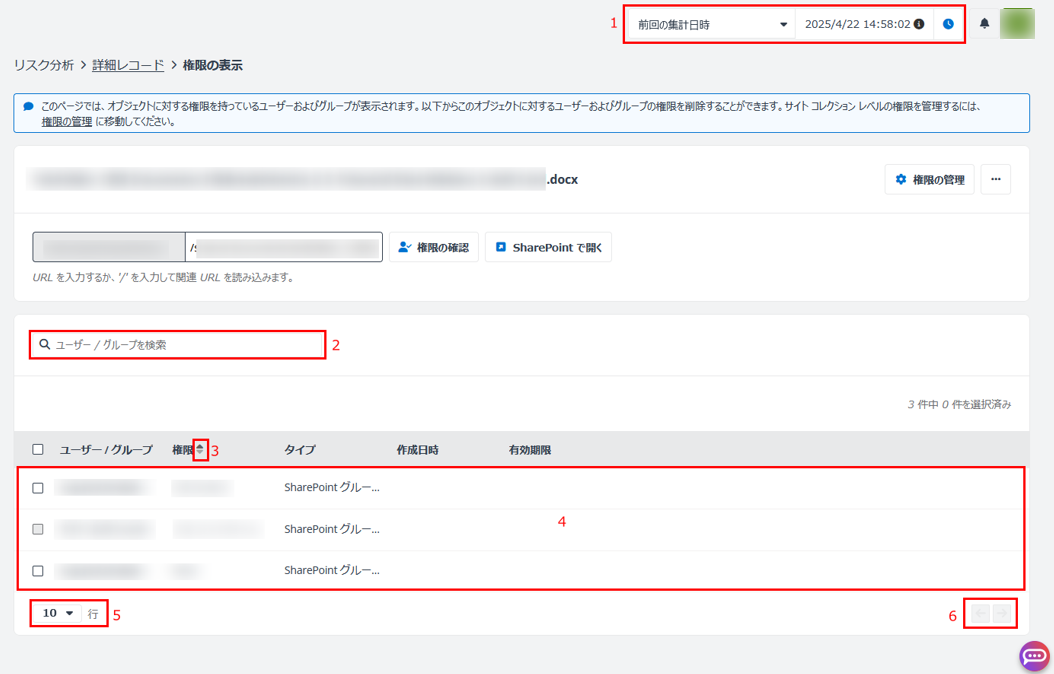Click the search magnifier icon

[x=44, y=344]
